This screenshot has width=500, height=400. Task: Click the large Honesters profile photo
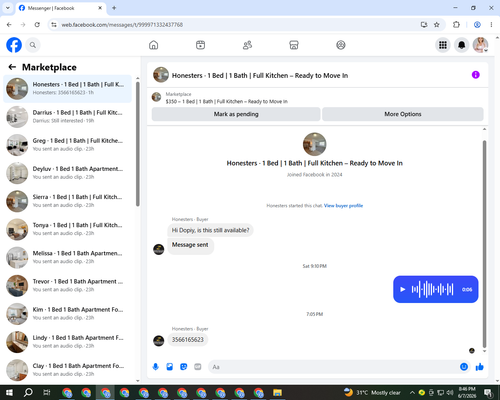click(x=314, y=144)
